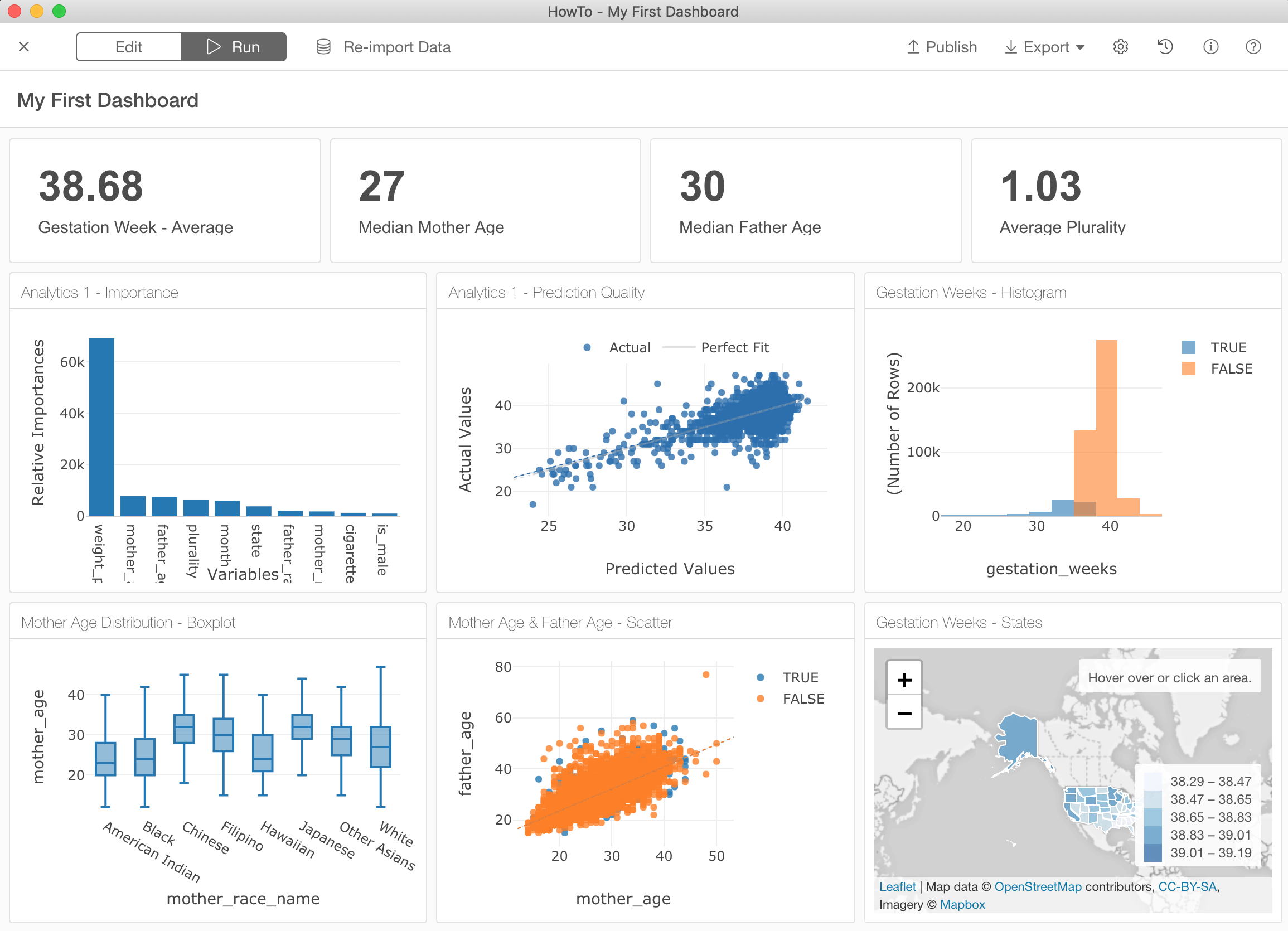The image size is (1288, 931).
Task: Click the cigarette variable bar label
Action: pos(350,553)
